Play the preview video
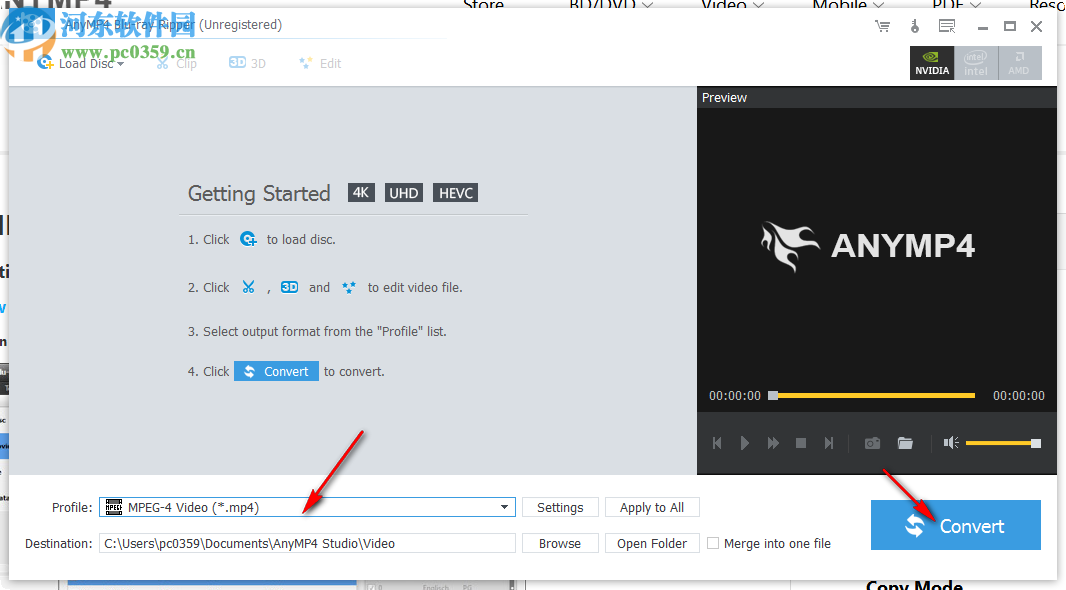 744,443
